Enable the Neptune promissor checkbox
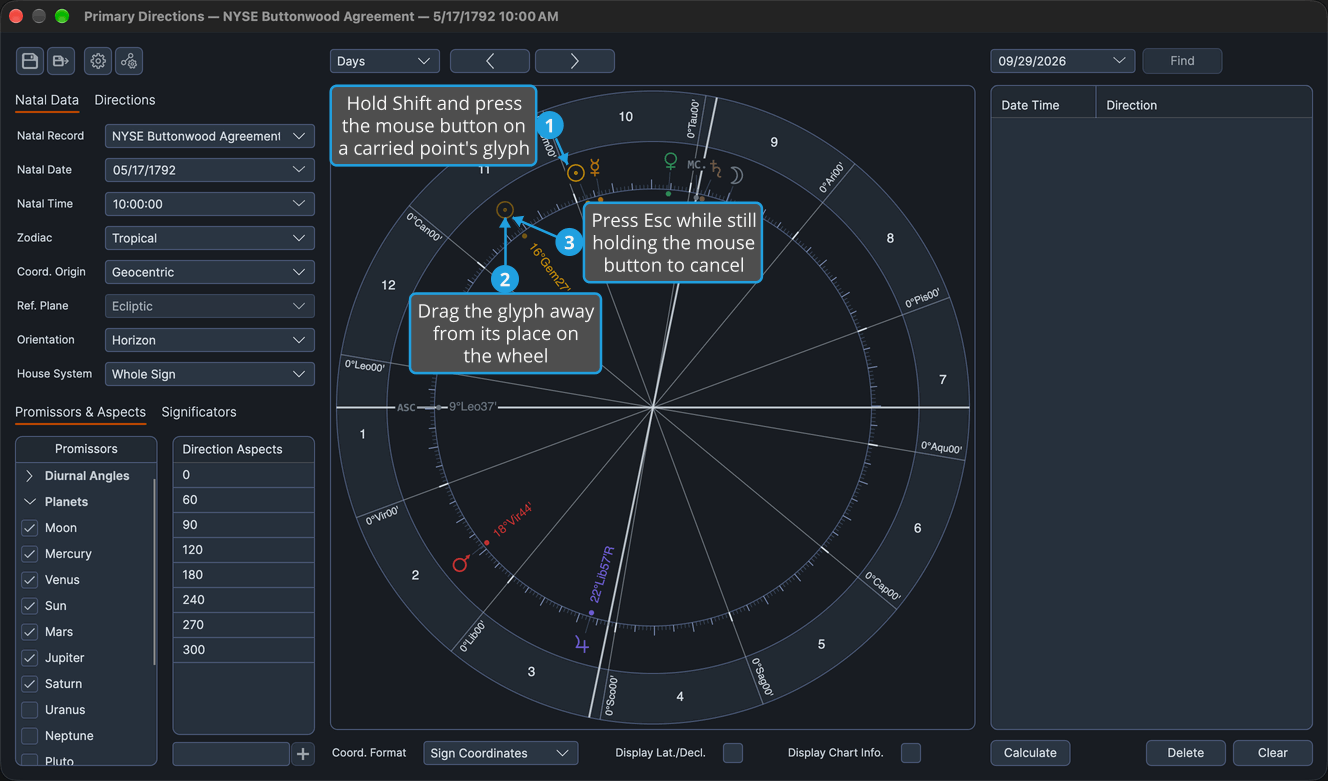 pyautogui.click(x=30, y=736)
